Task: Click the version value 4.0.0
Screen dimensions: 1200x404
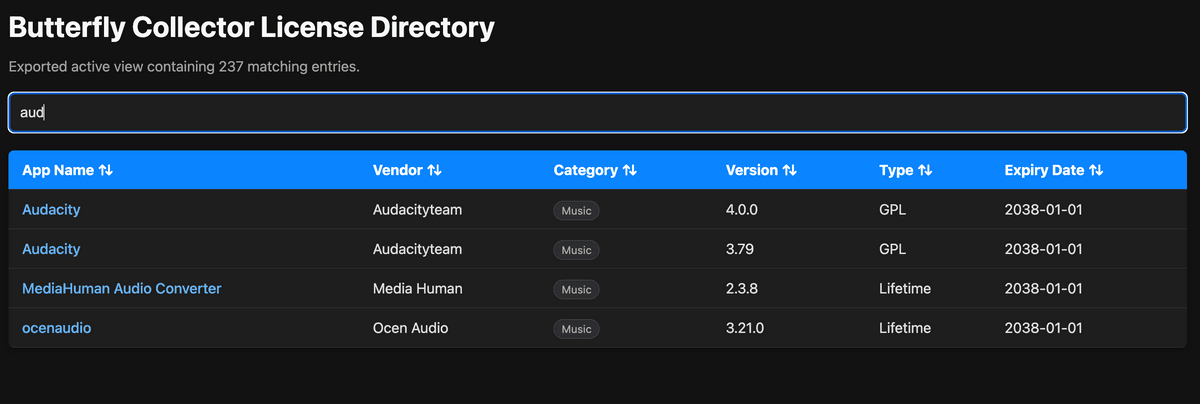Action: (x=743, y=210)
